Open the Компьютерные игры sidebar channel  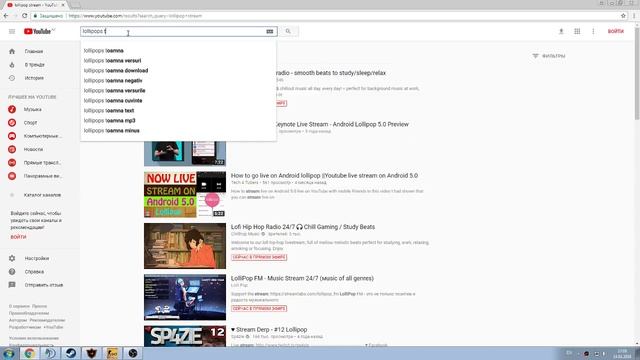coord(40,136)
